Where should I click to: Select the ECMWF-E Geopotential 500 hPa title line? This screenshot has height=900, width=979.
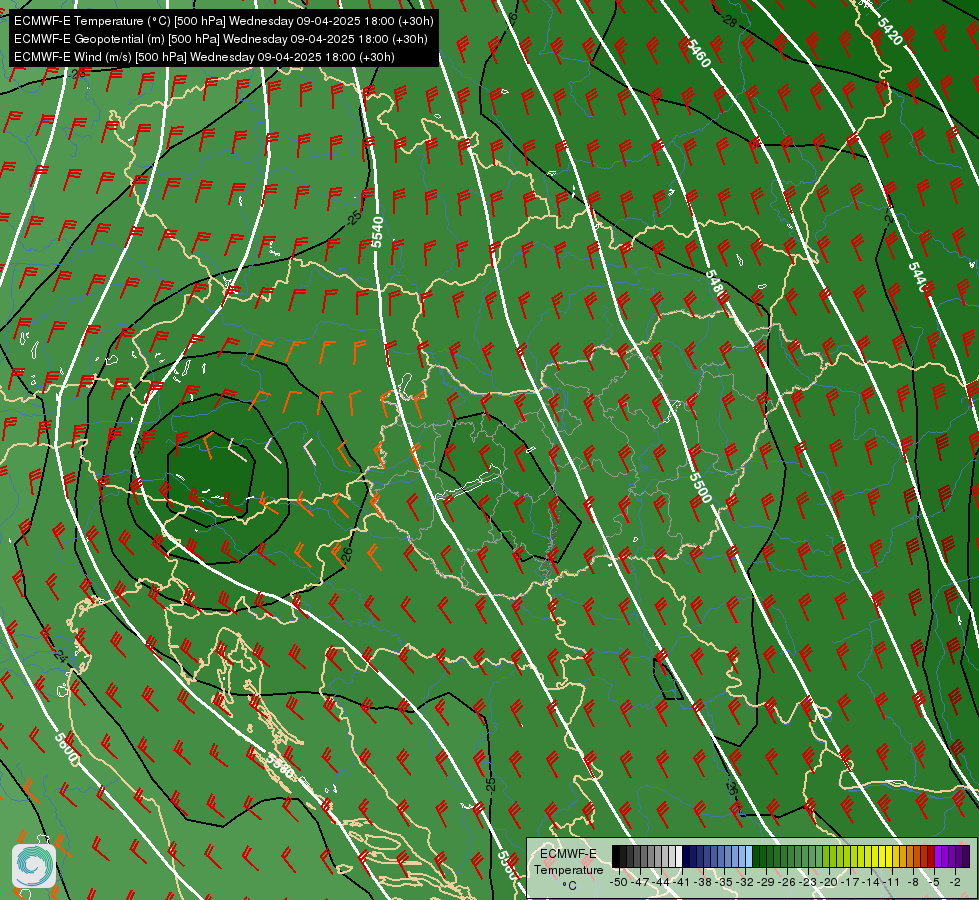click(x=220, y=39)
